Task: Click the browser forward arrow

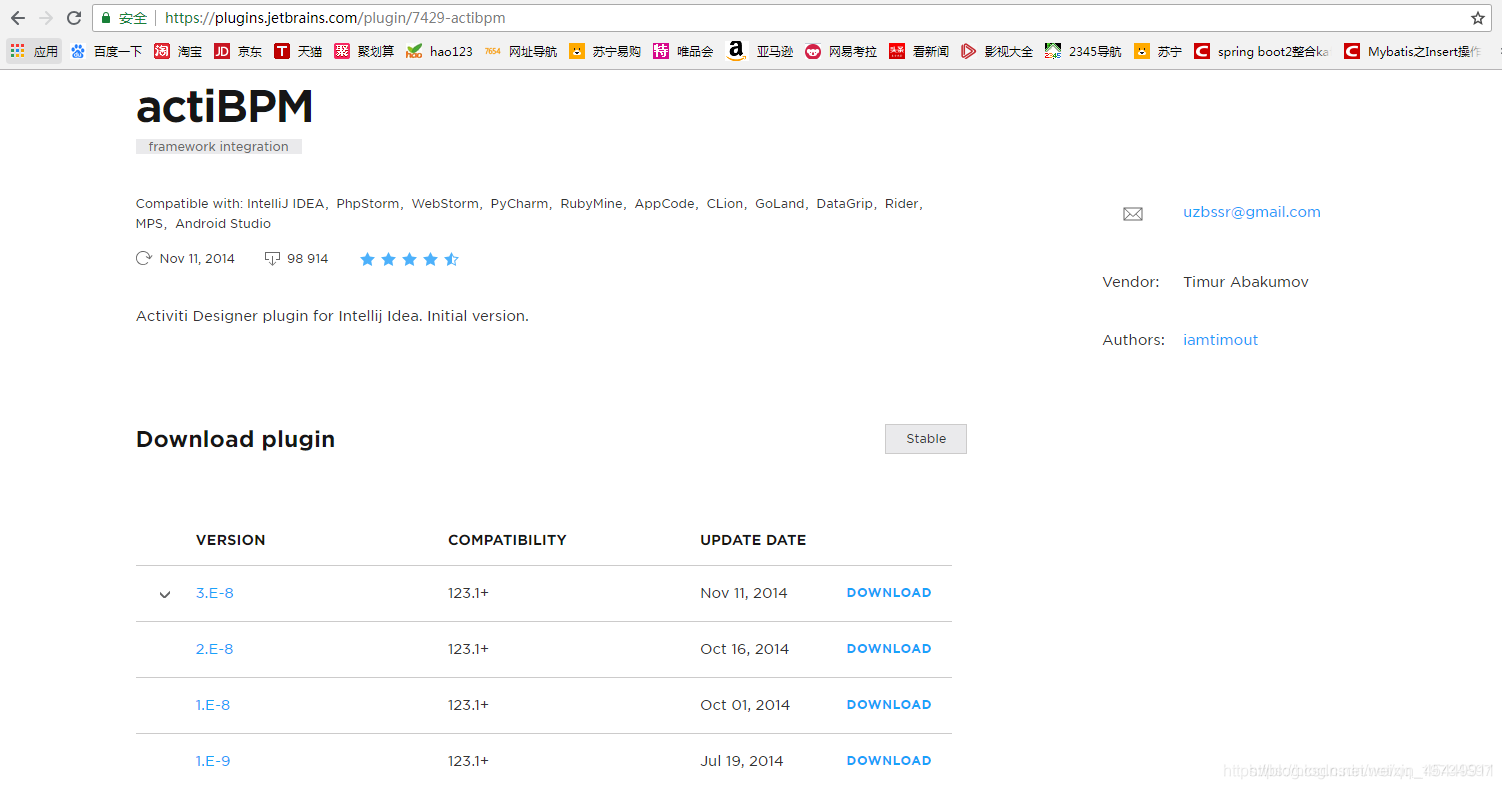Action: (46, 18)
